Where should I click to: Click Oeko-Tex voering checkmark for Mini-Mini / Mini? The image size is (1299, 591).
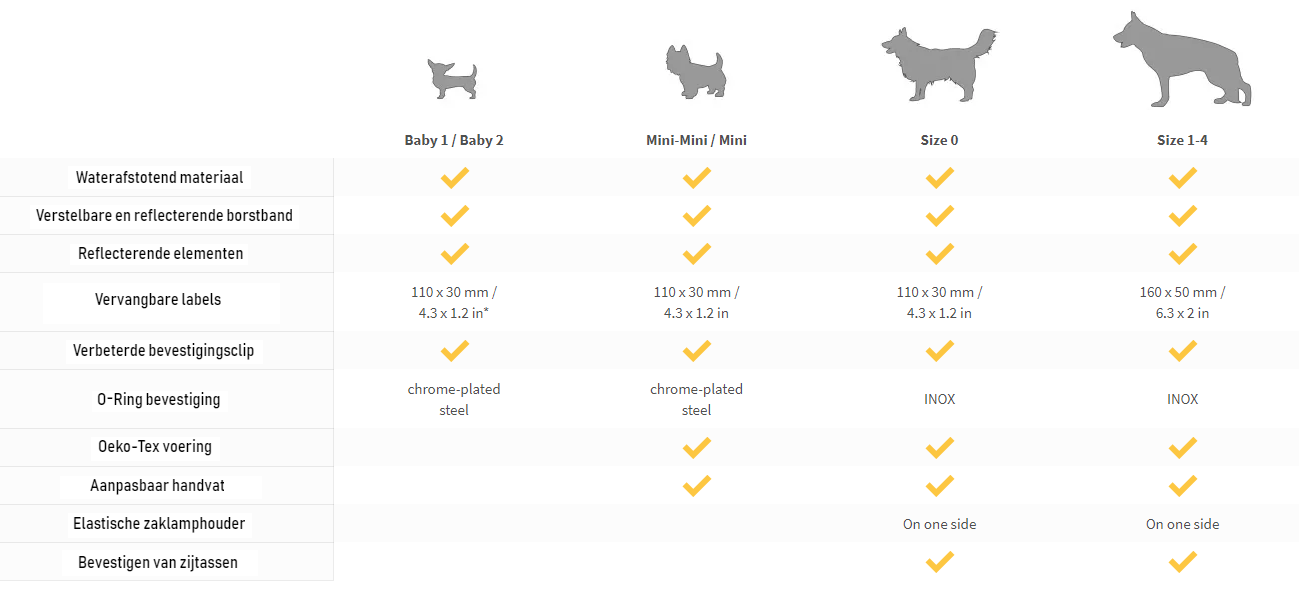[696, 447]
